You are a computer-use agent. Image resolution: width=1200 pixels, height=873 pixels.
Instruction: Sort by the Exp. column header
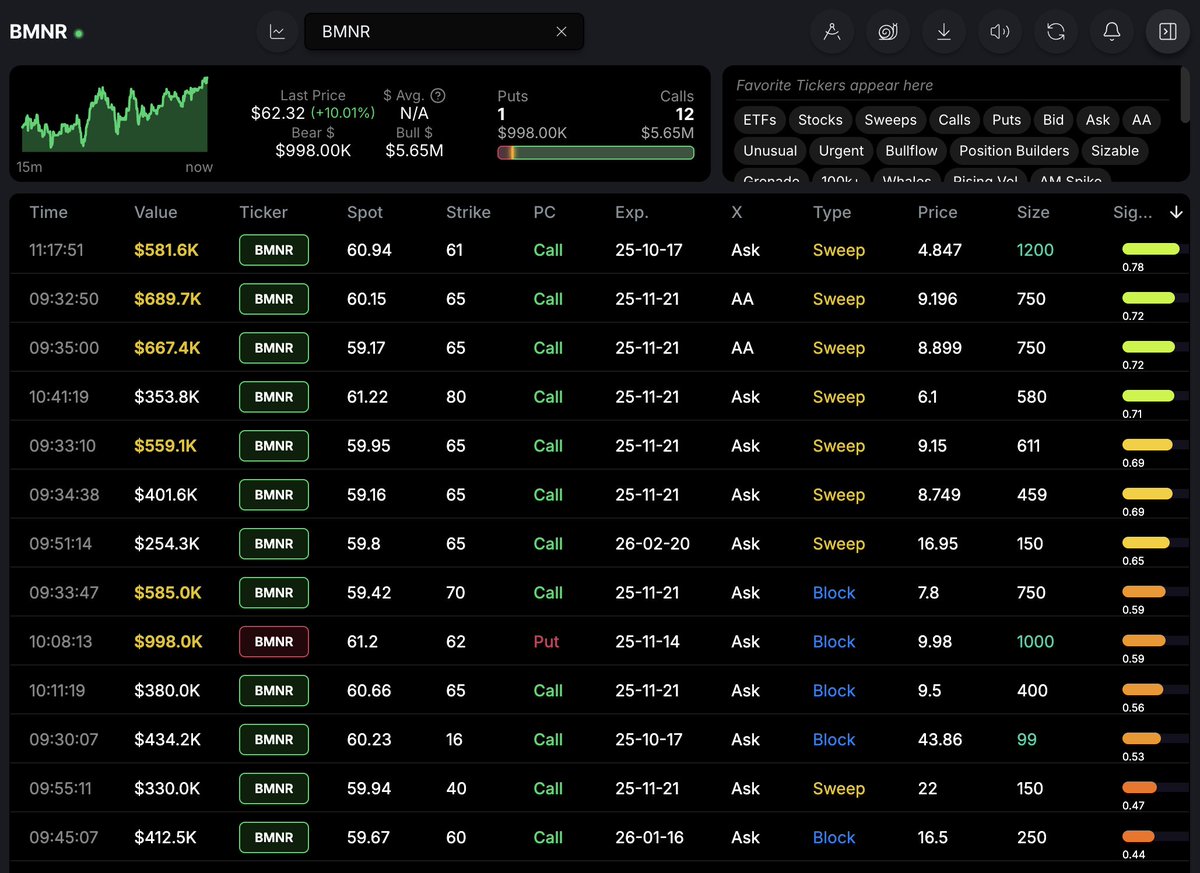[x=631, y=212]
